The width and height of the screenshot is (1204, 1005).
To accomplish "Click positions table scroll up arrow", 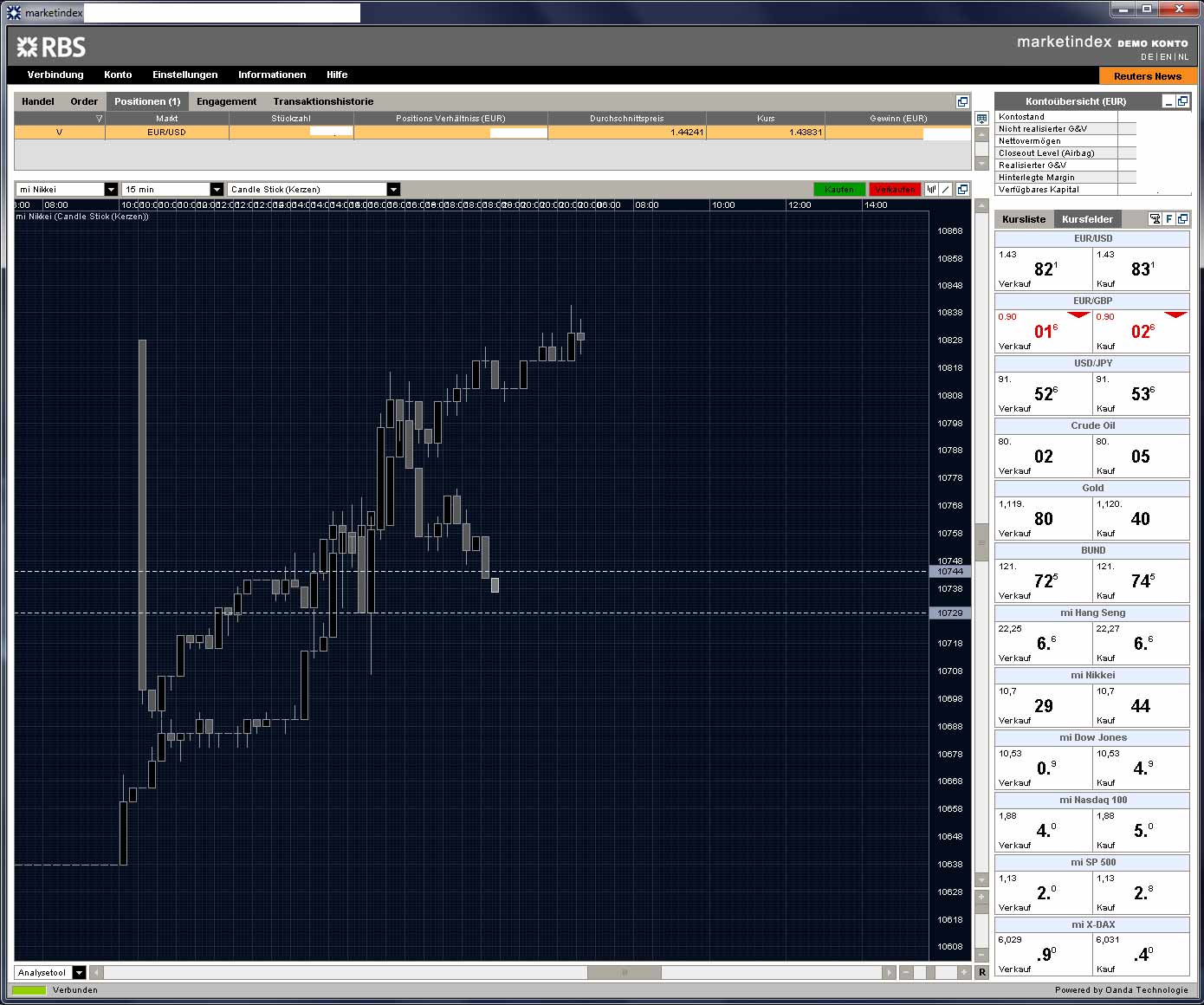I will tap(981, 135).
